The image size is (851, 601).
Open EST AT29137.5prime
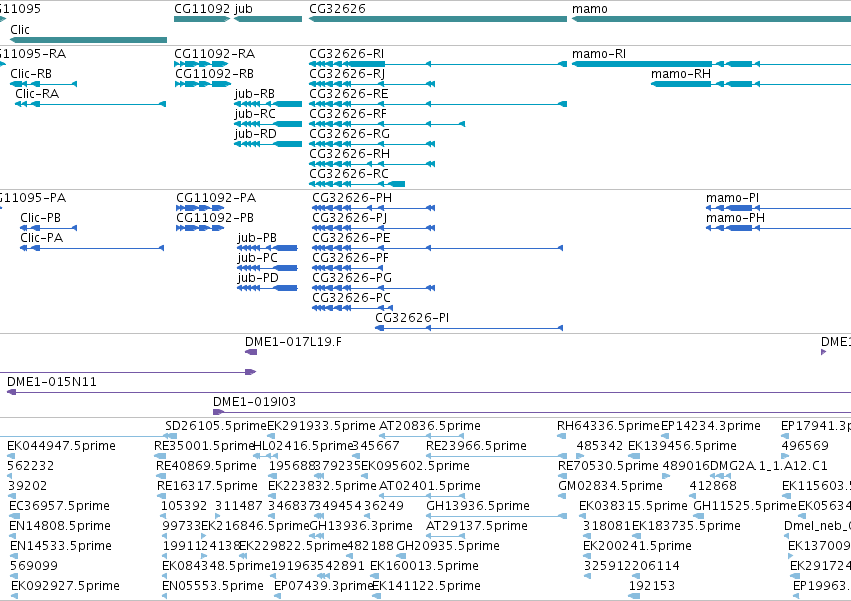446,535
